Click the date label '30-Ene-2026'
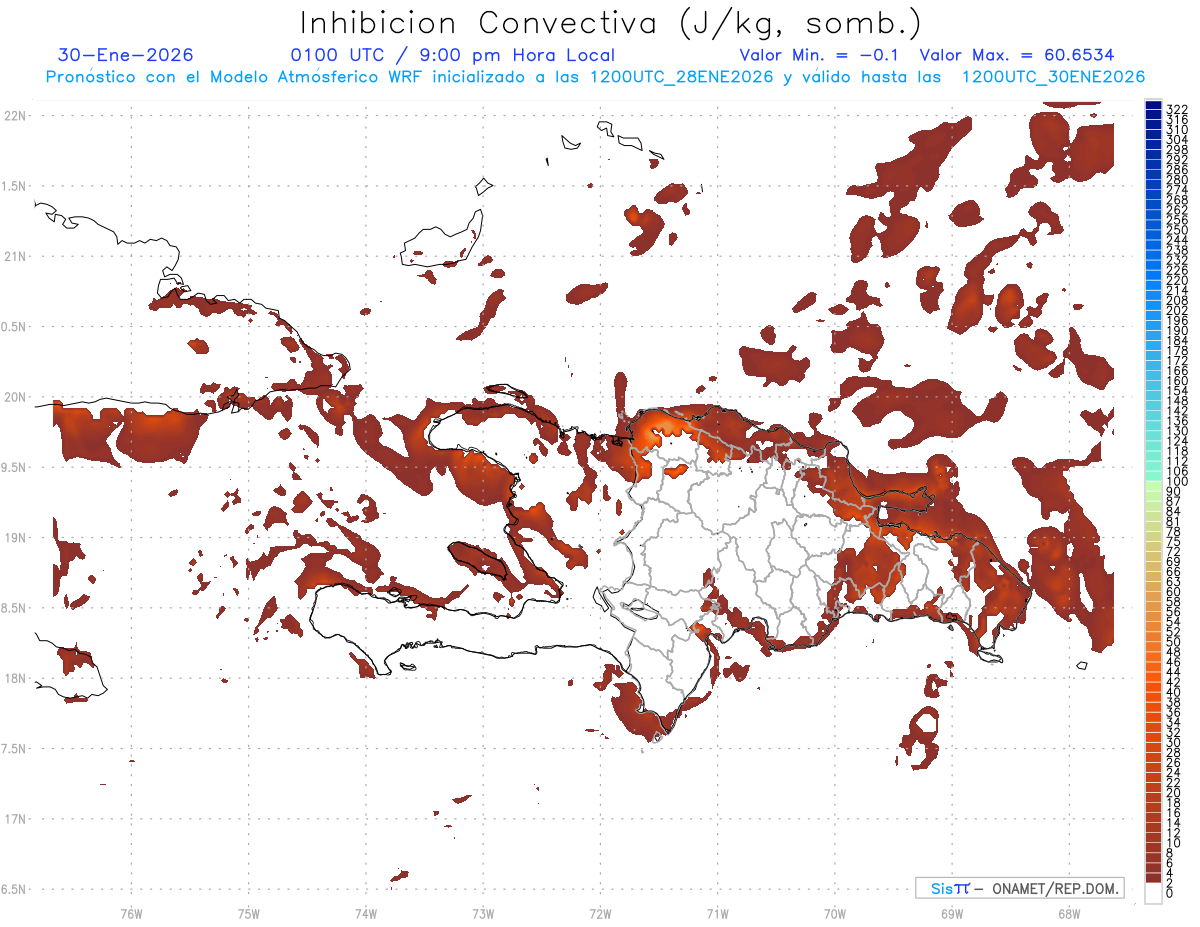The width and height of the screenshot is (1200, 927). [126, 55]
